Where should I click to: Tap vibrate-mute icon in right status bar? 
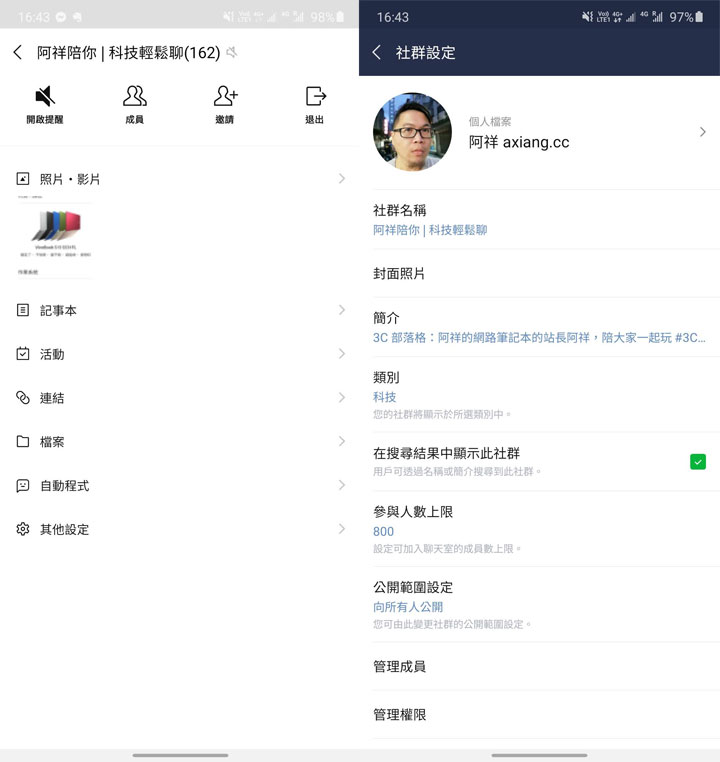point(587,17)
